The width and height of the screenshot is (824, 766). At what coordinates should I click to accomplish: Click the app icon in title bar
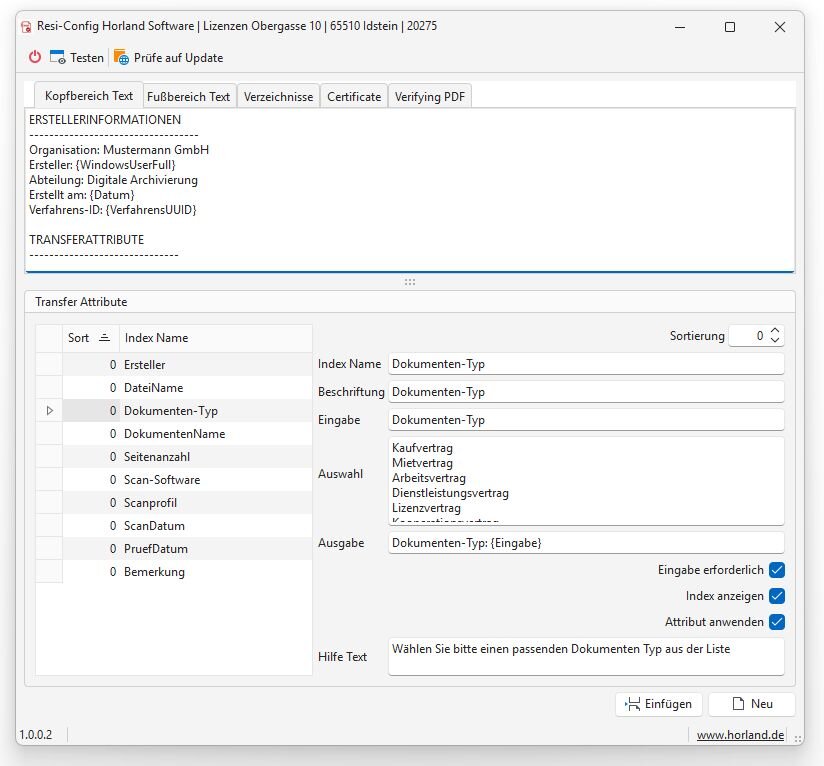click(26, 27)
